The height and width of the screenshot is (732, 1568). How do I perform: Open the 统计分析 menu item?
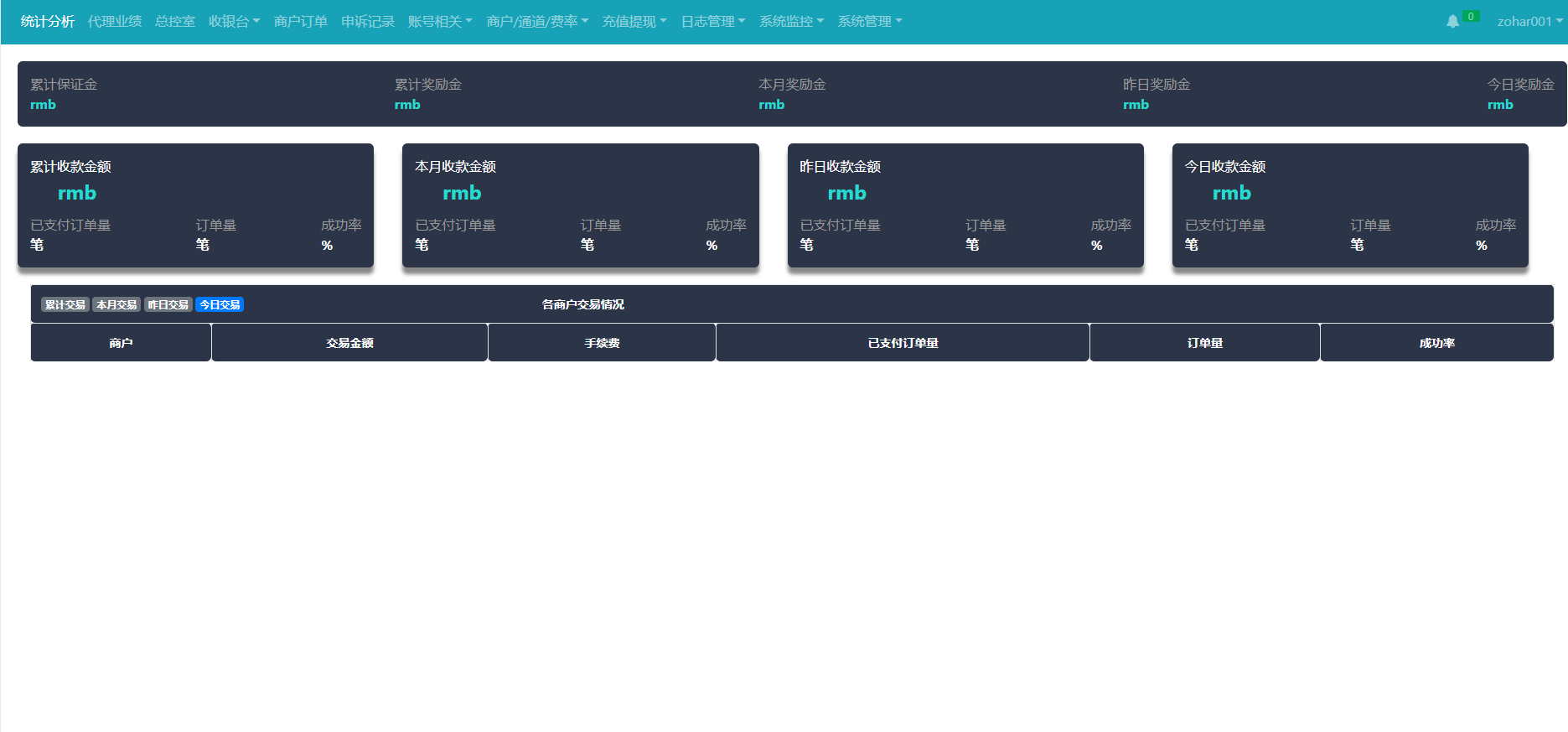click(x=48, y=22)
